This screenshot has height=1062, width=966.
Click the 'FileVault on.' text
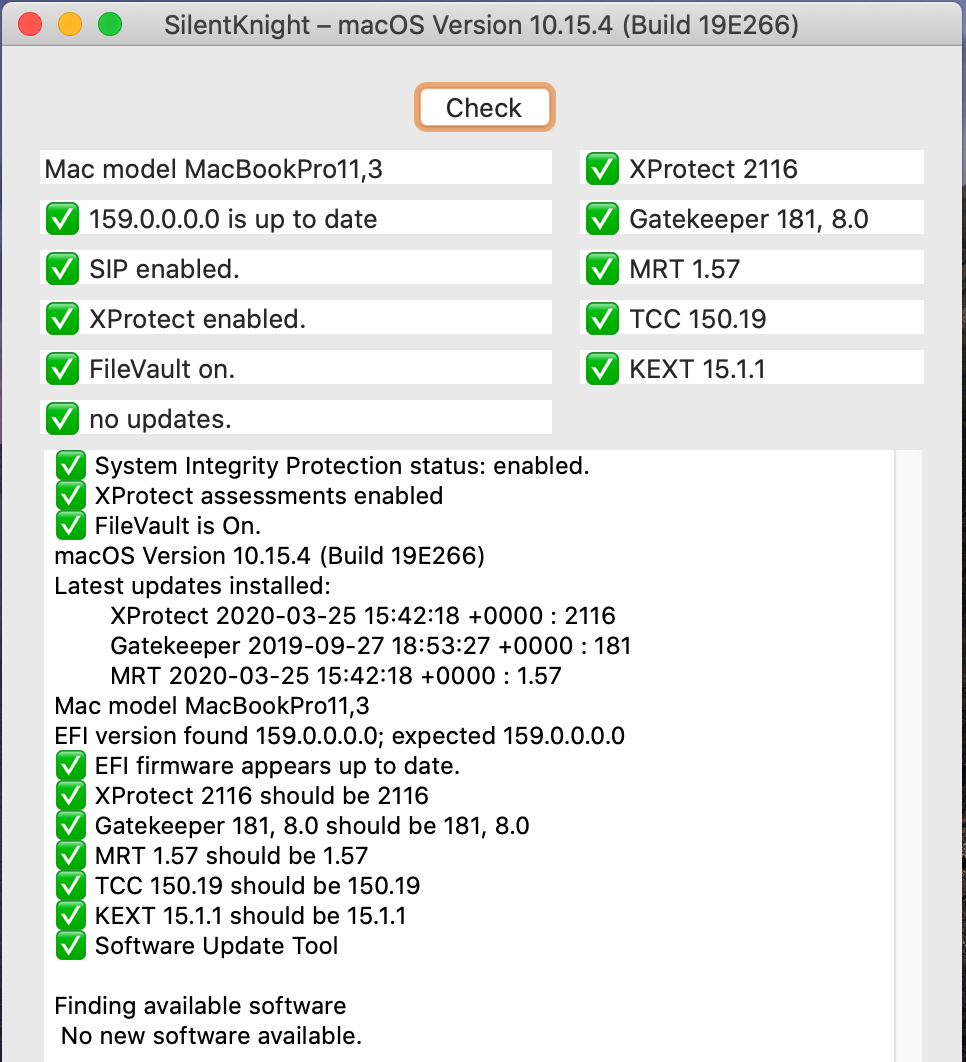click(162, 370)
